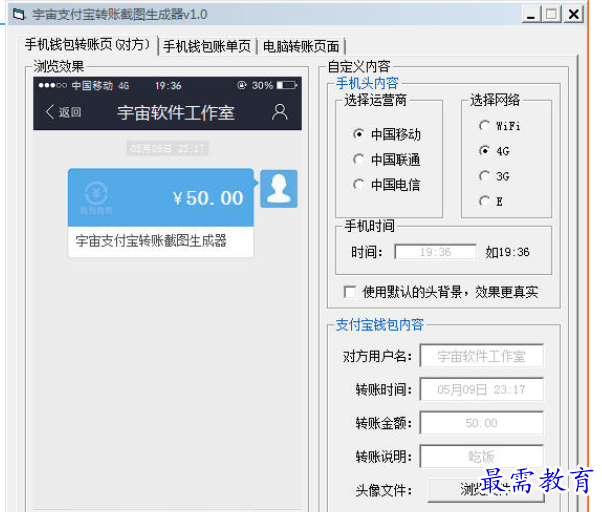Switch to the 手机钱包转账页(对方) tab

(x=88, y=45)
